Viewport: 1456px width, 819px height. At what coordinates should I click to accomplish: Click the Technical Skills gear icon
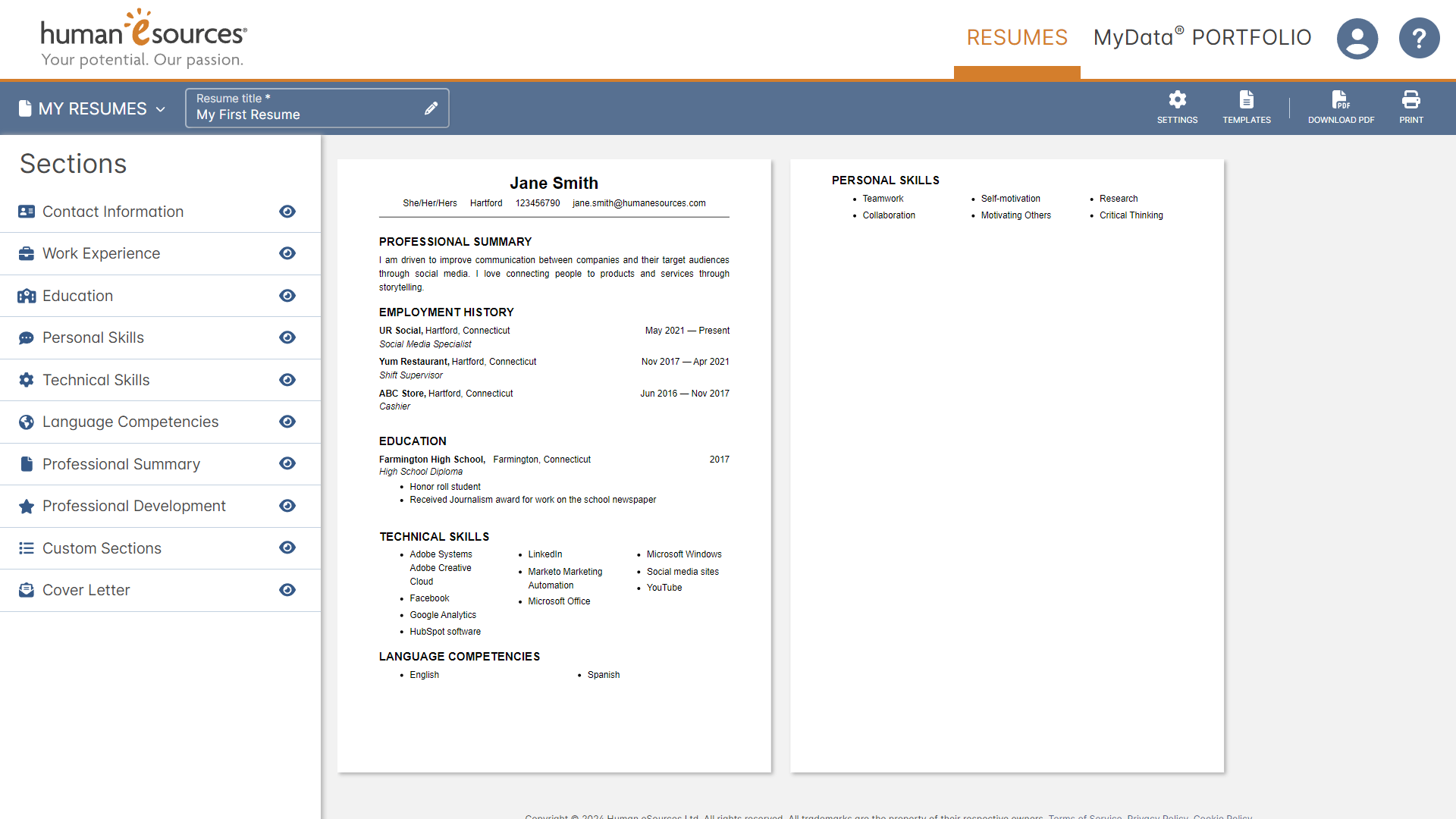pos(27,380)
